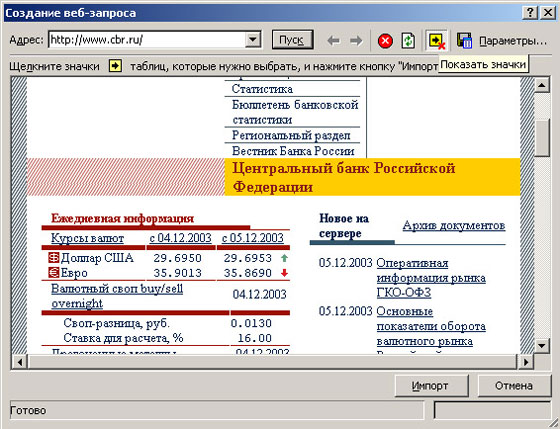The width and height of the screenshot is (560, 429).
Task: Toggle the Show/Hide icons toolbar button
Action: [x=437, y=41]
